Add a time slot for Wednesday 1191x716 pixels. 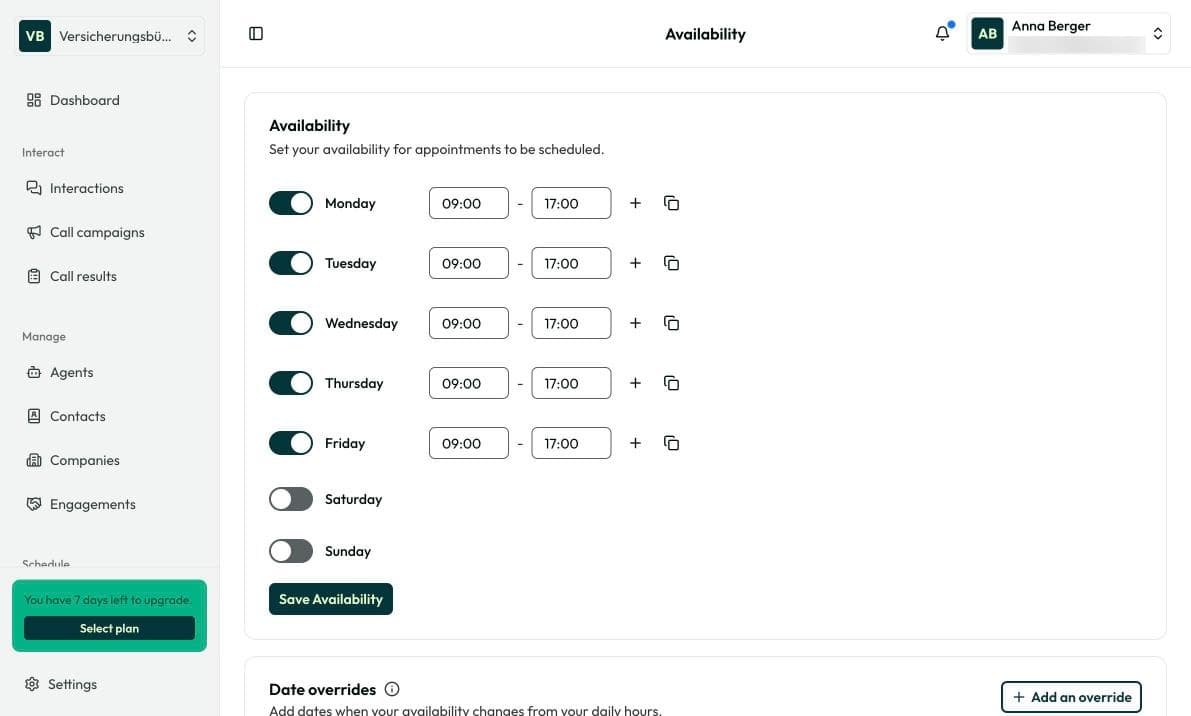[635, 323]
